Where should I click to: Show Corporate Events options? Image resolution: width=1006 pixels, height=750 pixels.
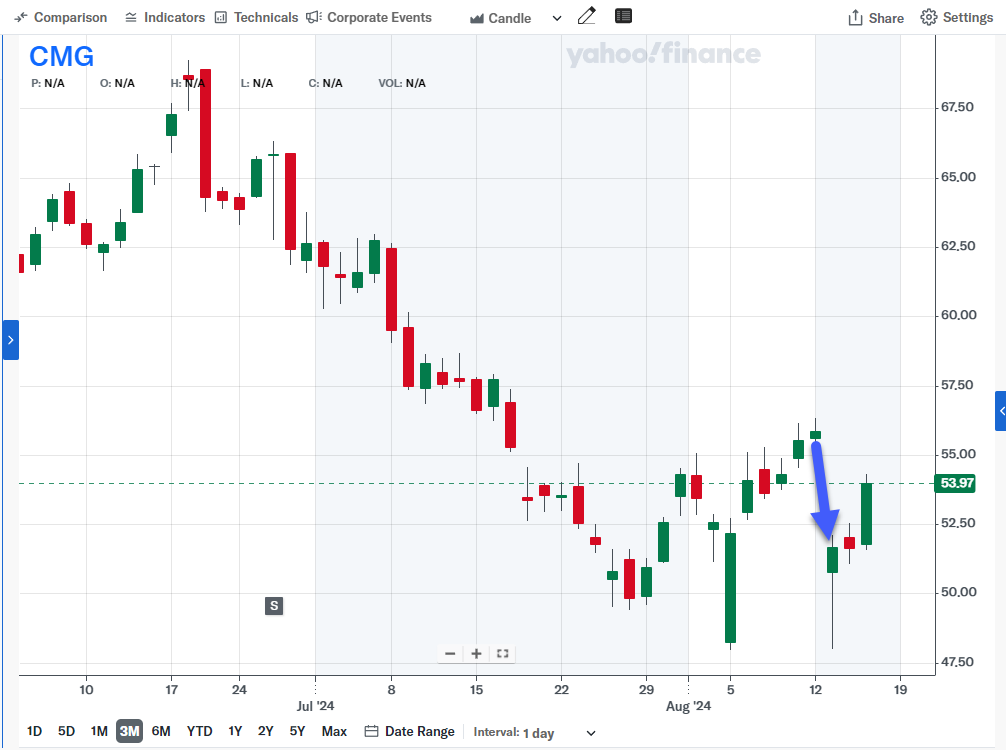pos(369,17)
